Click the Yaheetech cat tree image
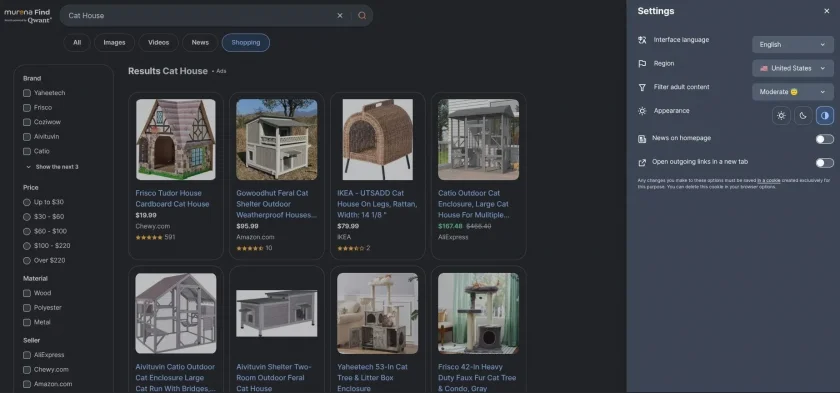Screen dimensions: 840x393 click(378, 313)
